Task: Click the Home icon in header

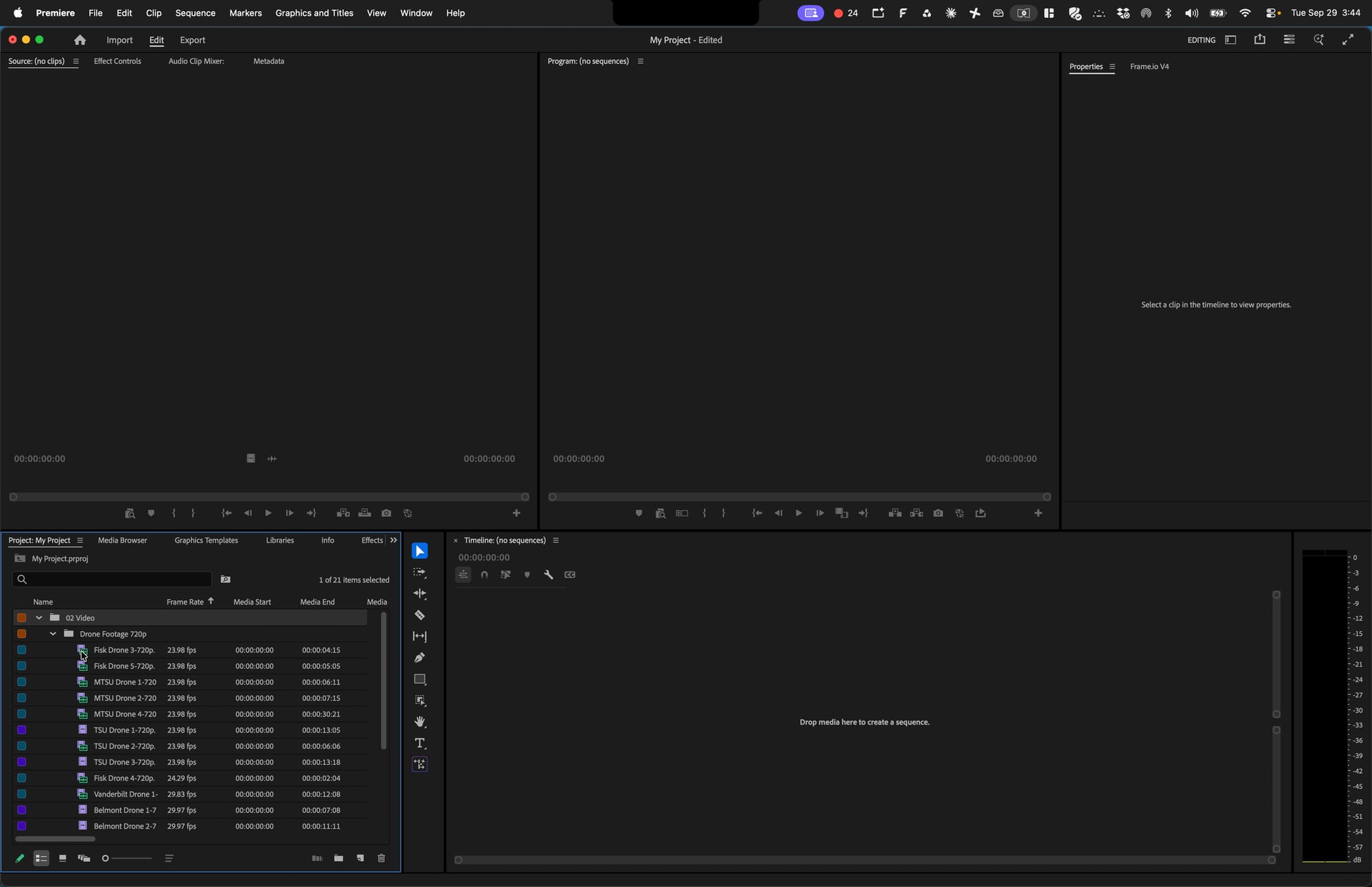Action: 80,40
